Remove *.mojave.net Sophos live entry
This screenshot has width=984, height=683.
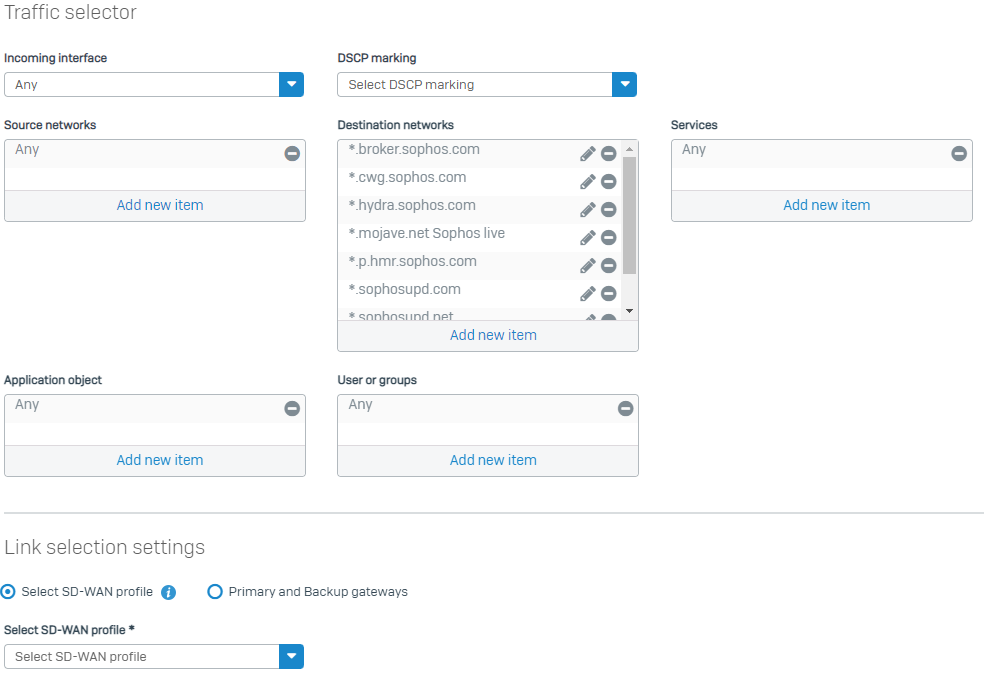click(x=608, y=238)
